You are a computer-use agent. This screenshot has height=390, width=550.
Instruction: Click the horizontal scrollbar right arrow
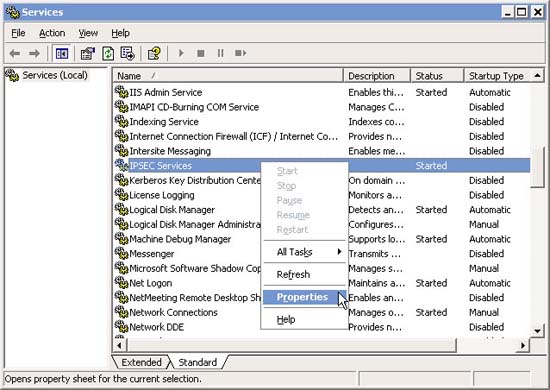(523, 345)
